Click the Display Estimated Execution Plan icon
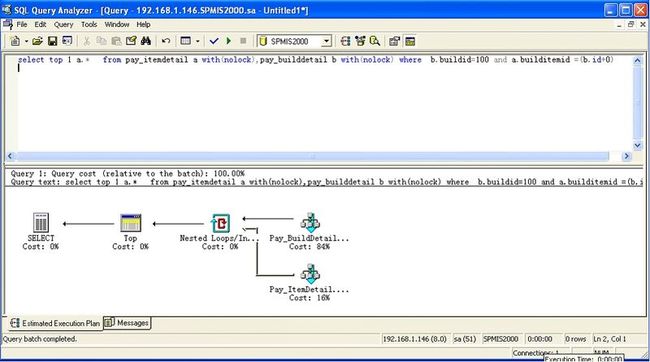650x362 pixels. pos(345,41)
